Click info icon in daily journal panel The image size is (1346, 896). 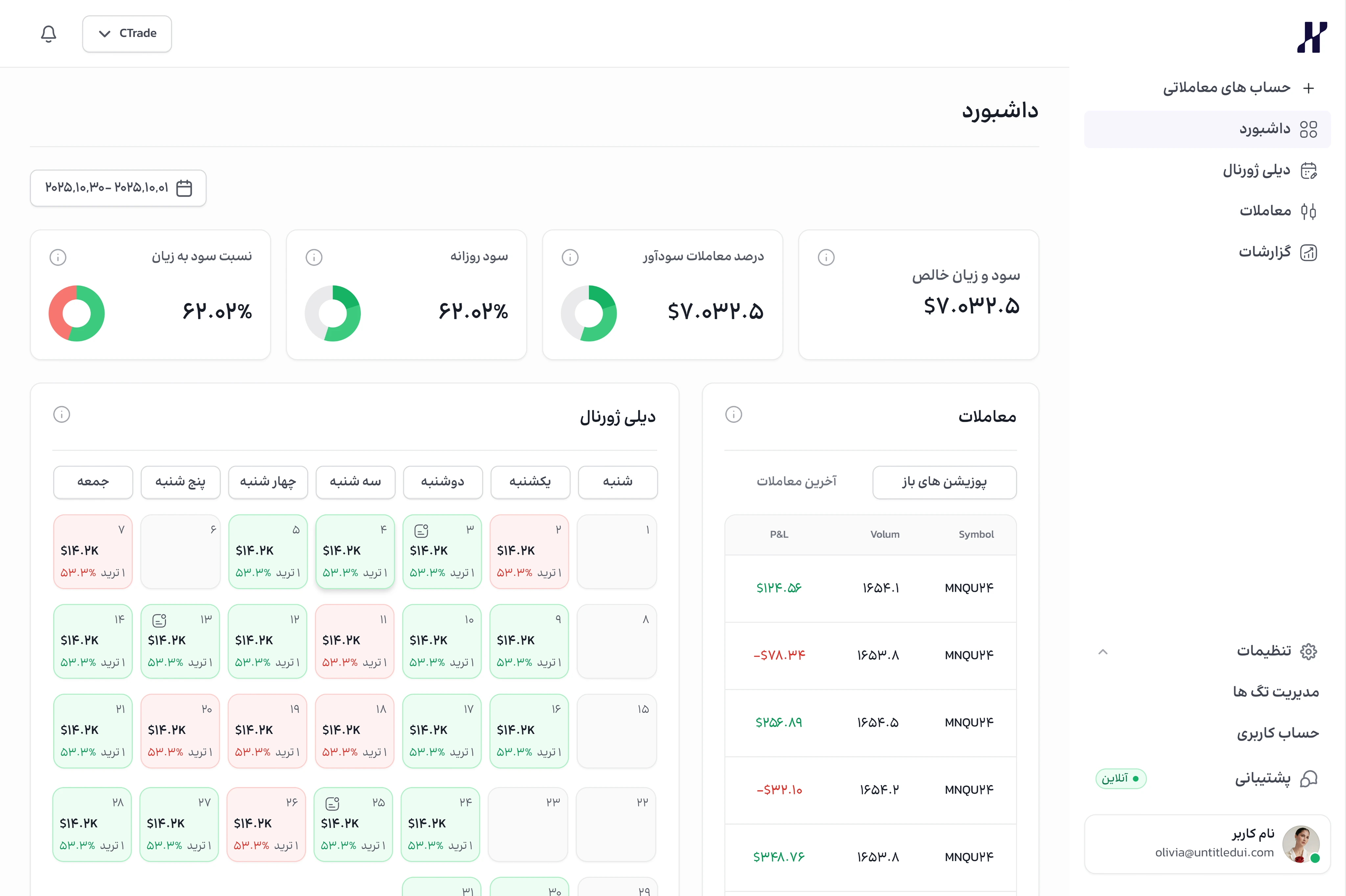point(62,414)
